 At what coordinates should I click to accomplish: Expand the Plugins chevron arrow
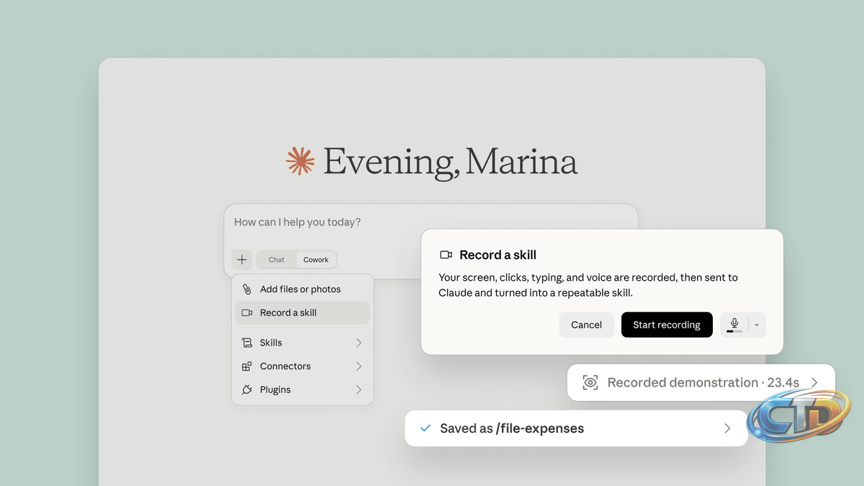click(359, 390)
